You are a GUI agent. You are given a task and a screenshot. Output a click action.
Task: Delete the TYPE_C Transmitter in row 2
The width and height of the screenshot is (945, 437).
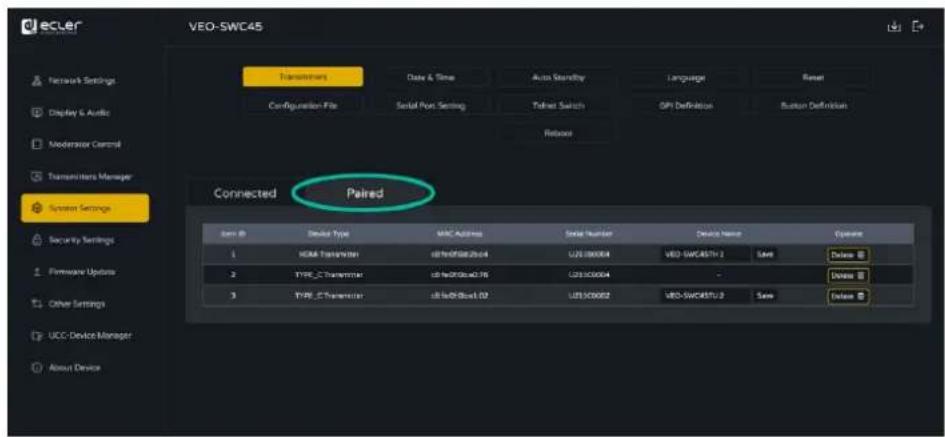(848, 275)
